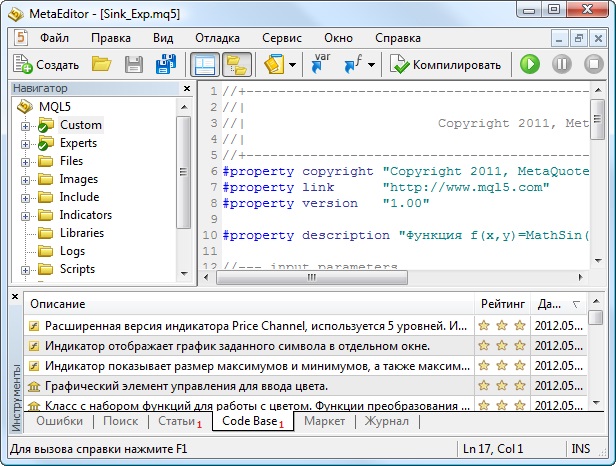Open the Файл menu

coord(54,38)
